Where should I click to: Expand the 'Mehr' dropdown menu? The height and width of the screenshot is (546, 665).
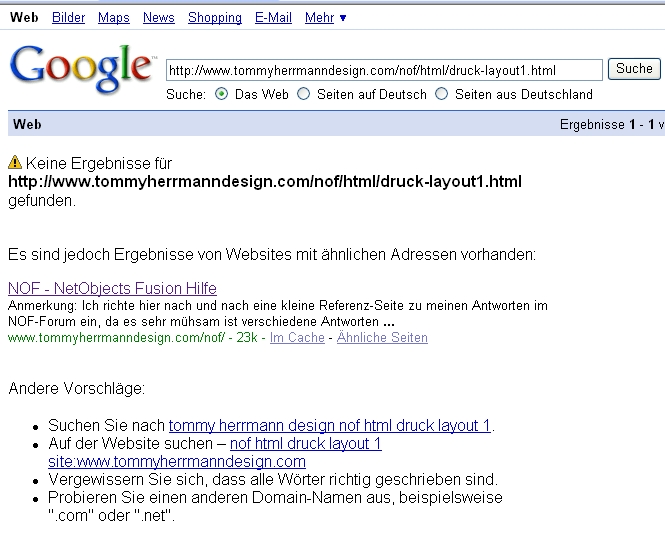(326, 17)
